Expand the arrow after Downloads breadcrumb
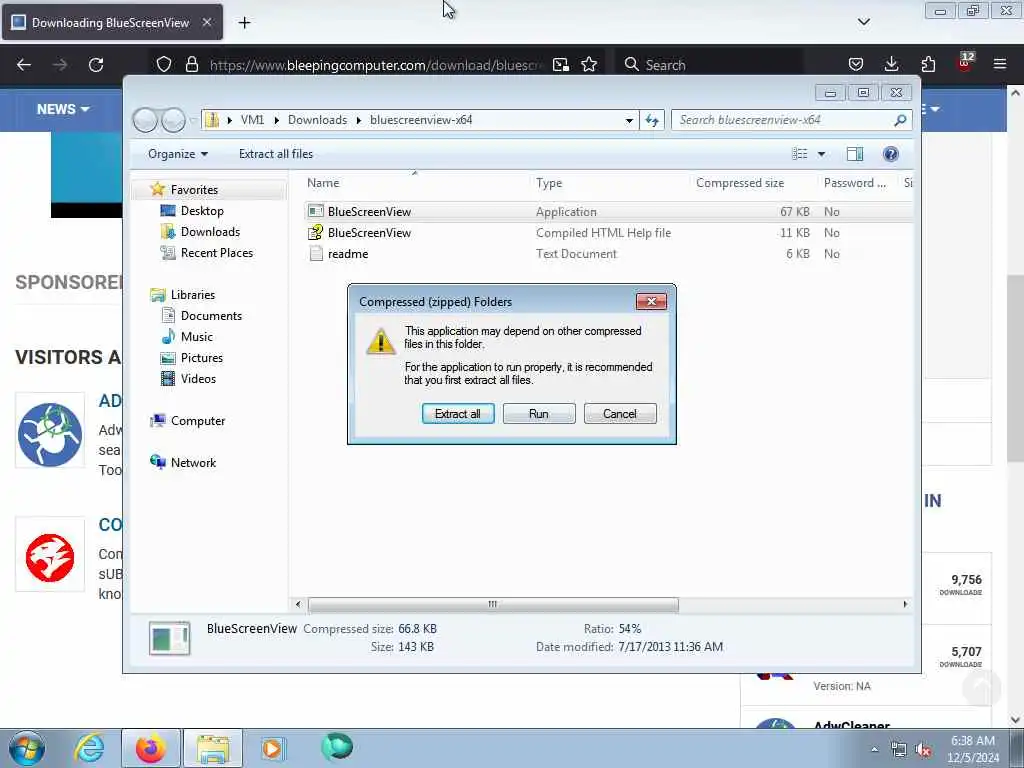Screen dimensions: 1024x768 coord(359,120)
